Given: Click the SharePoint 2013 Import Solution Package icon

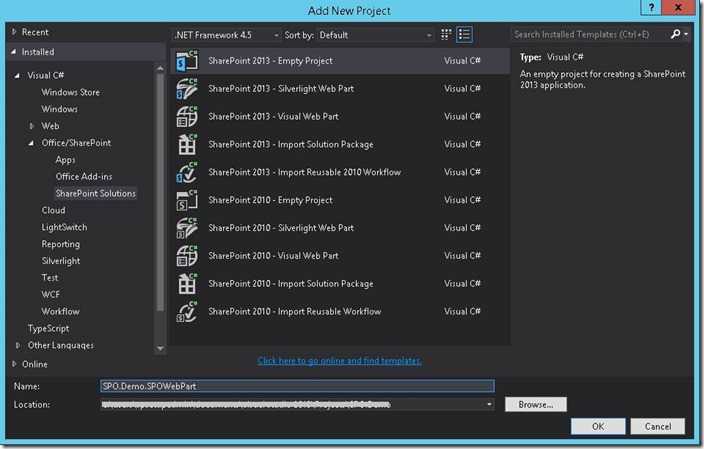Looking at the screenshot, I should point(187,144).
